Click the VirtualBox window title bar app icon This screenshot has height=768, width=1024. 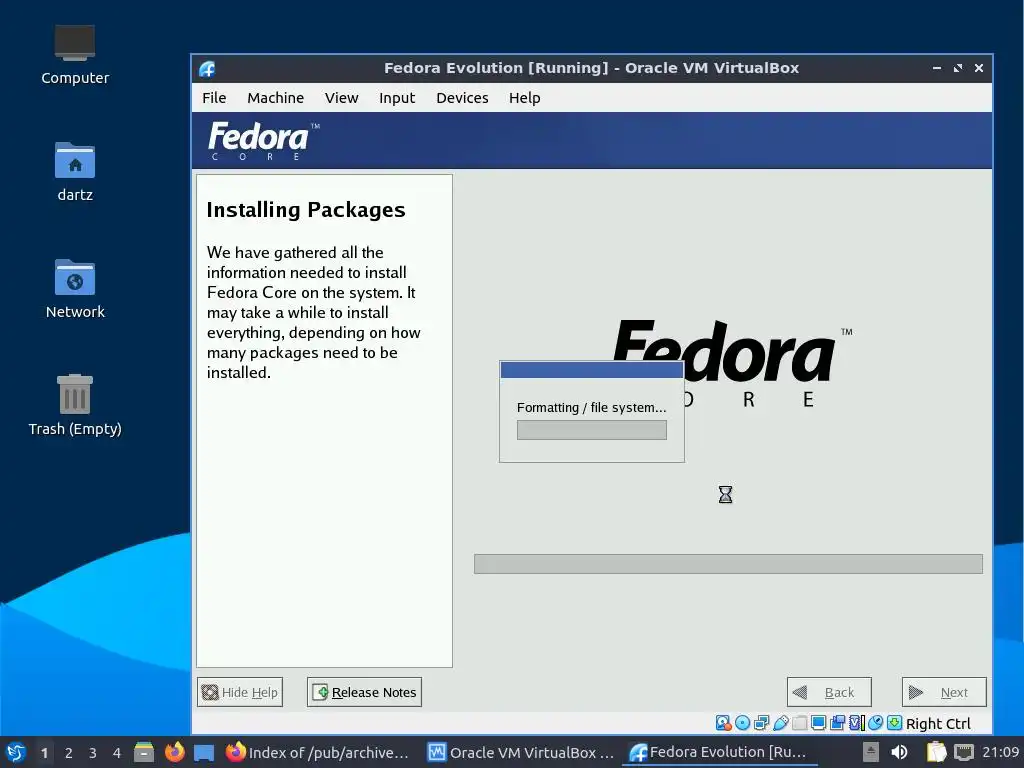(207, 68)
